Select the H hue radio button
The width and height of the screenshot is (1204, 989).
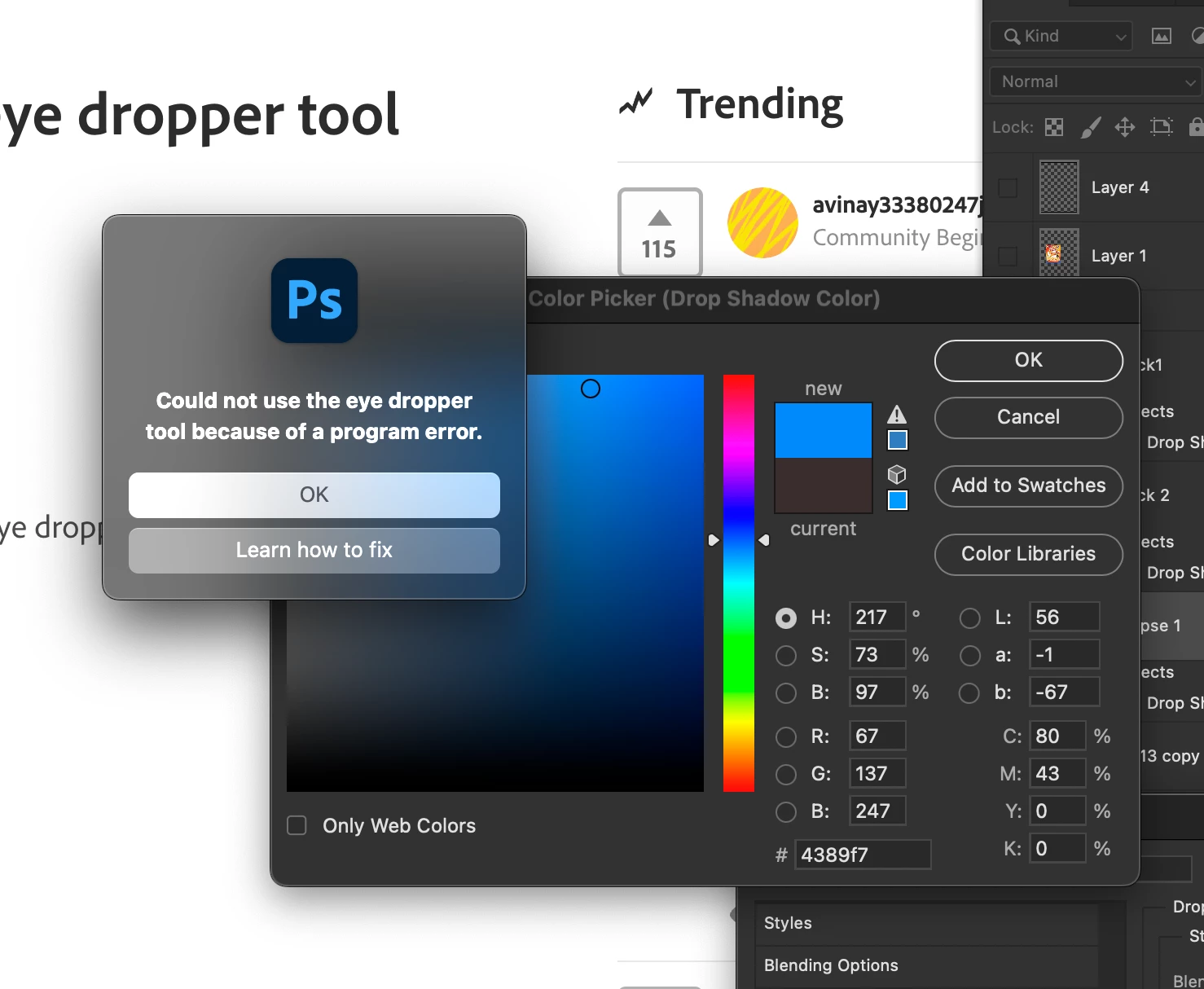[x=786, y=618]
